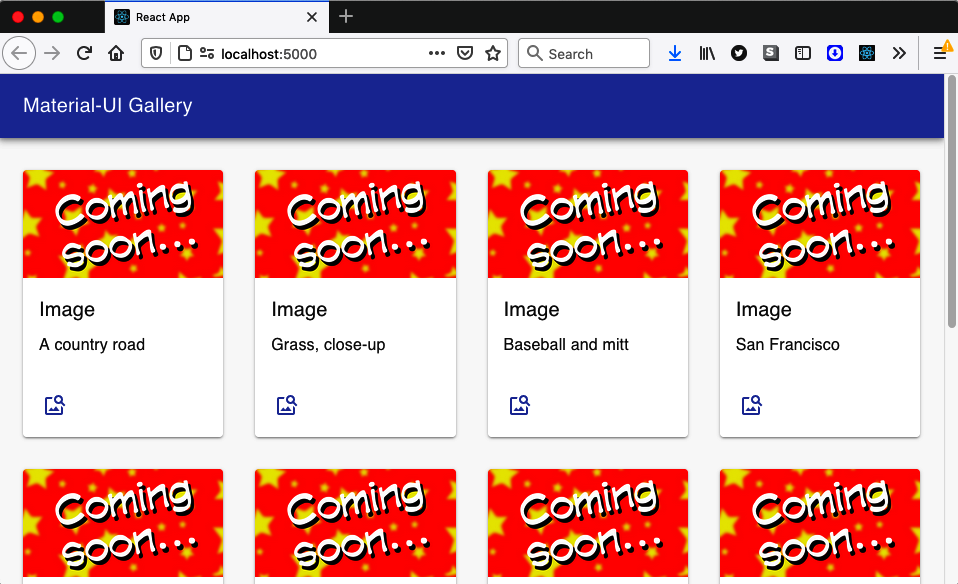Bookmark this page with the star
958x584 pixels.
coord(493,54)
